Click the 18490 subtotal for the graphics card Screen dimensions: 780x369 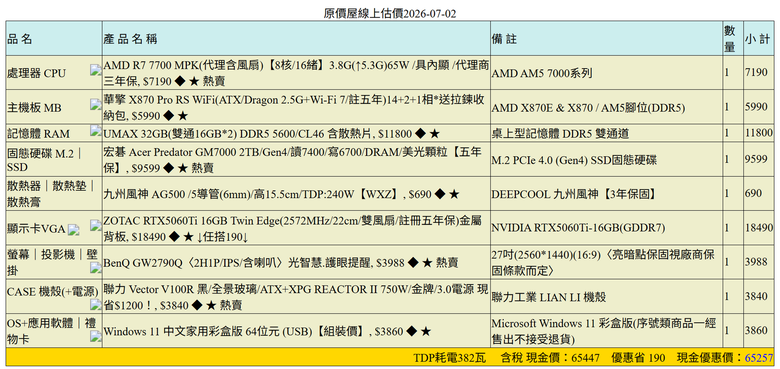(x=759, y=228)
